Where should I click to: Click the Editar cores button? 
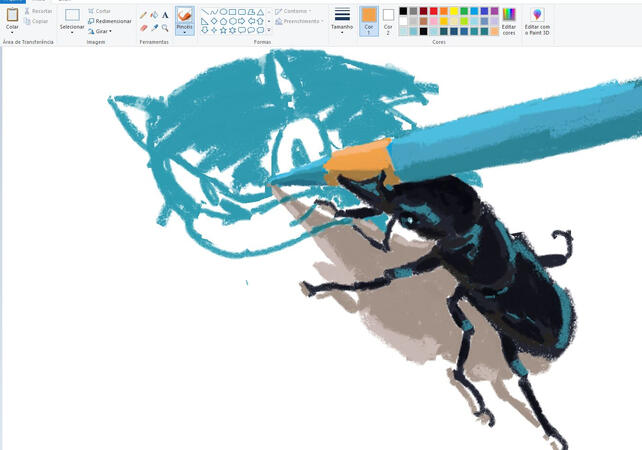(x=509, y=21)
